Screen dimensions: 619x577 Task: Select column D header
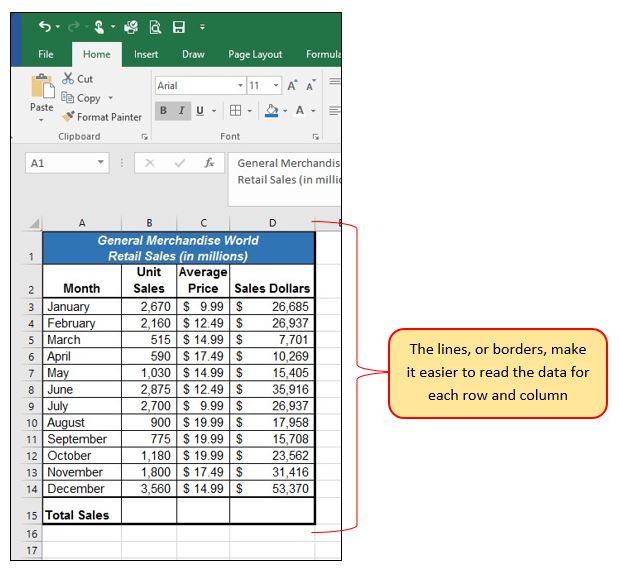pyautogui.click(x=272, y=223)
